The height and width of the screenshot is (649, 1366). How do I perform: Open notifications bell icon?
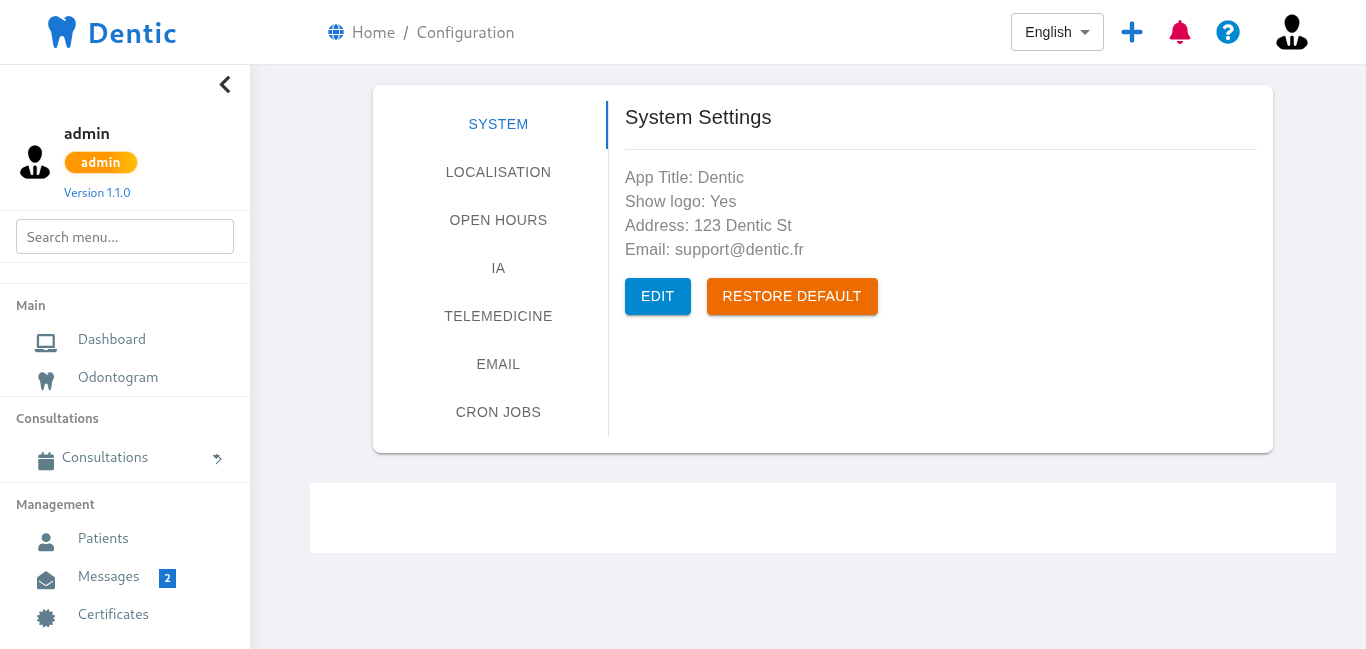(x=1180, y=32)
